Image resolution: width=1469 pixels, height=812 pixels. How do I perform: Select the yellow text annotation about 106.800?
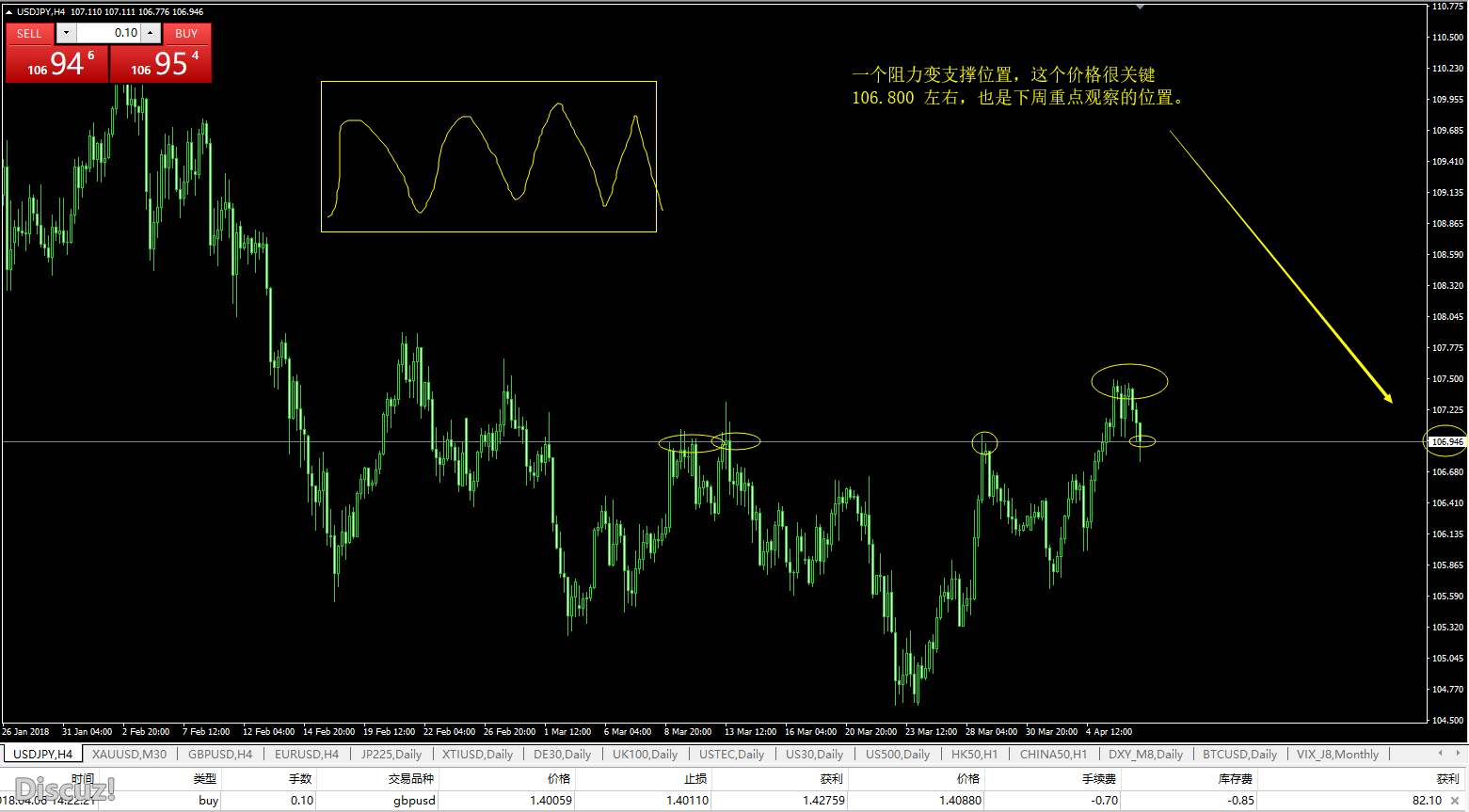[x=1017, y=86]
